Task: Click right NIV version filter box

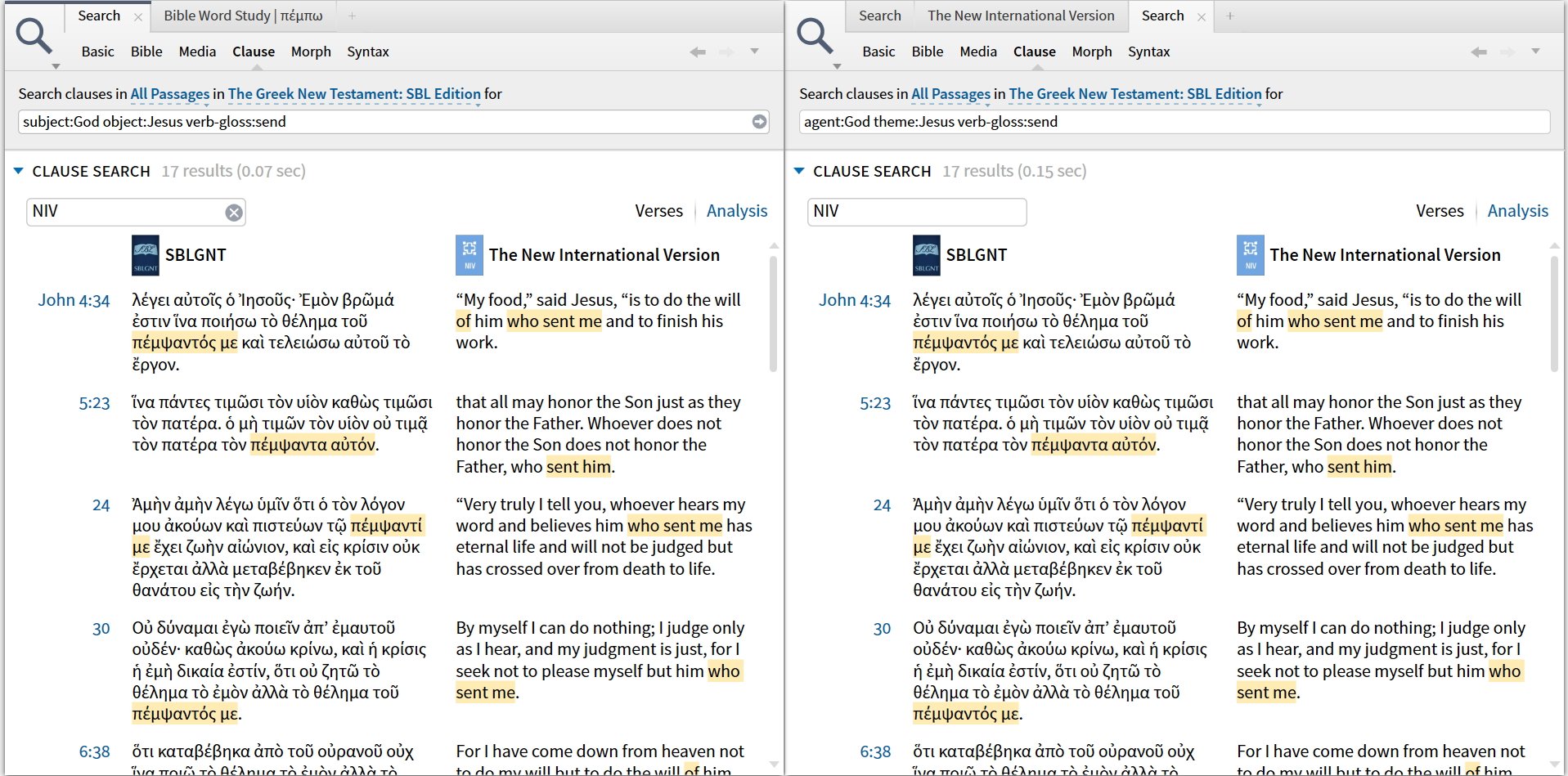Action: click(x=916, y=212)
